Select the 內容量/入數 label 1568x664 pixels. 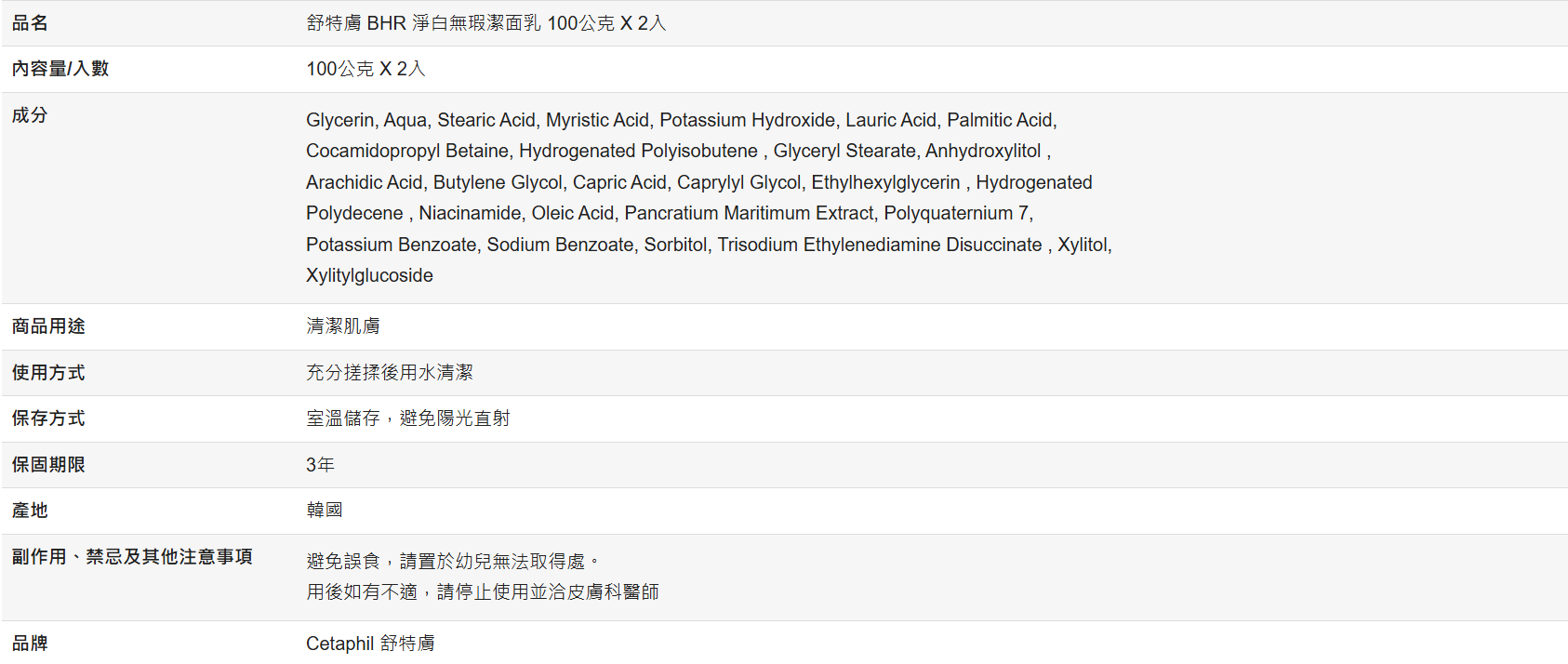point(60,69)
